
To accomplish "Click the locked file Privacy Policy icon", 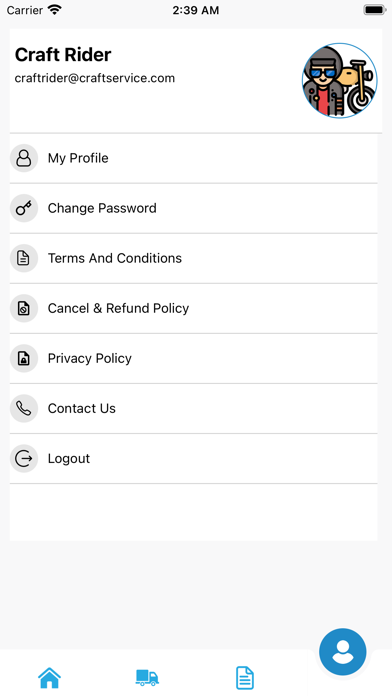I will [24, 358].
